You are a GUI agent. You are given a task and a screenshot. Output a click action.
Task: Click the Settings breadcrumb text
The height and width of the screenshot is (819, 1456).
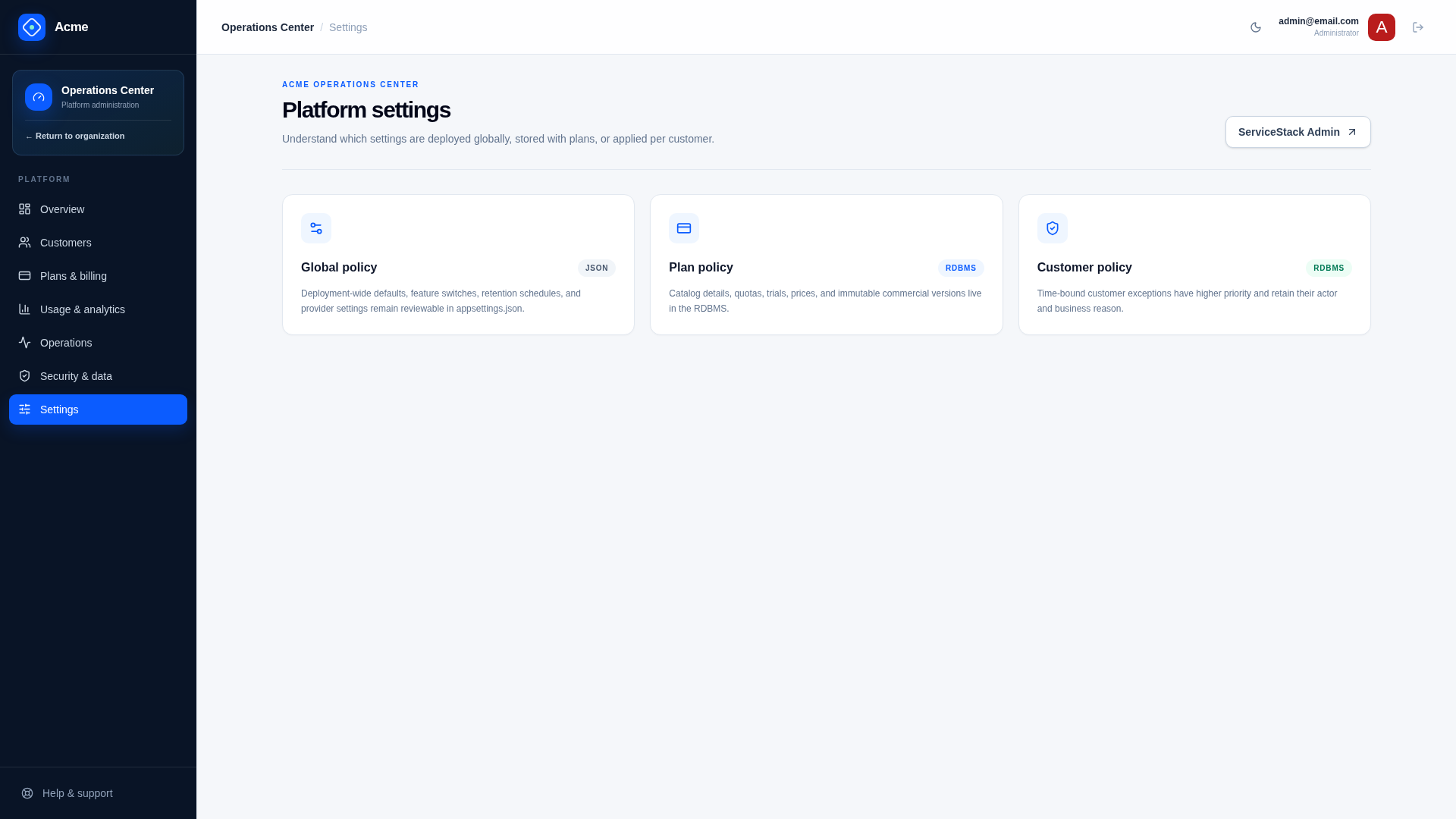348,27
